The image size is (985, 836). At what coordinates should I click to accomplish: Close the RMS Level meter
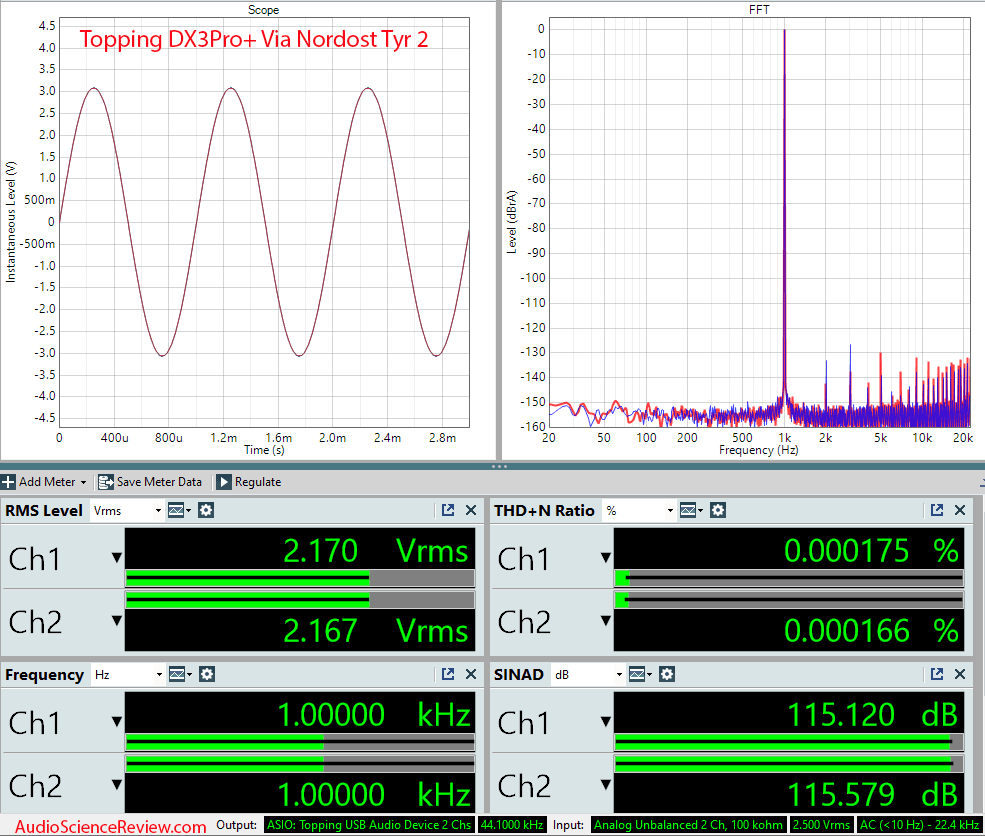pyautogui.click(x=471, y=511)
